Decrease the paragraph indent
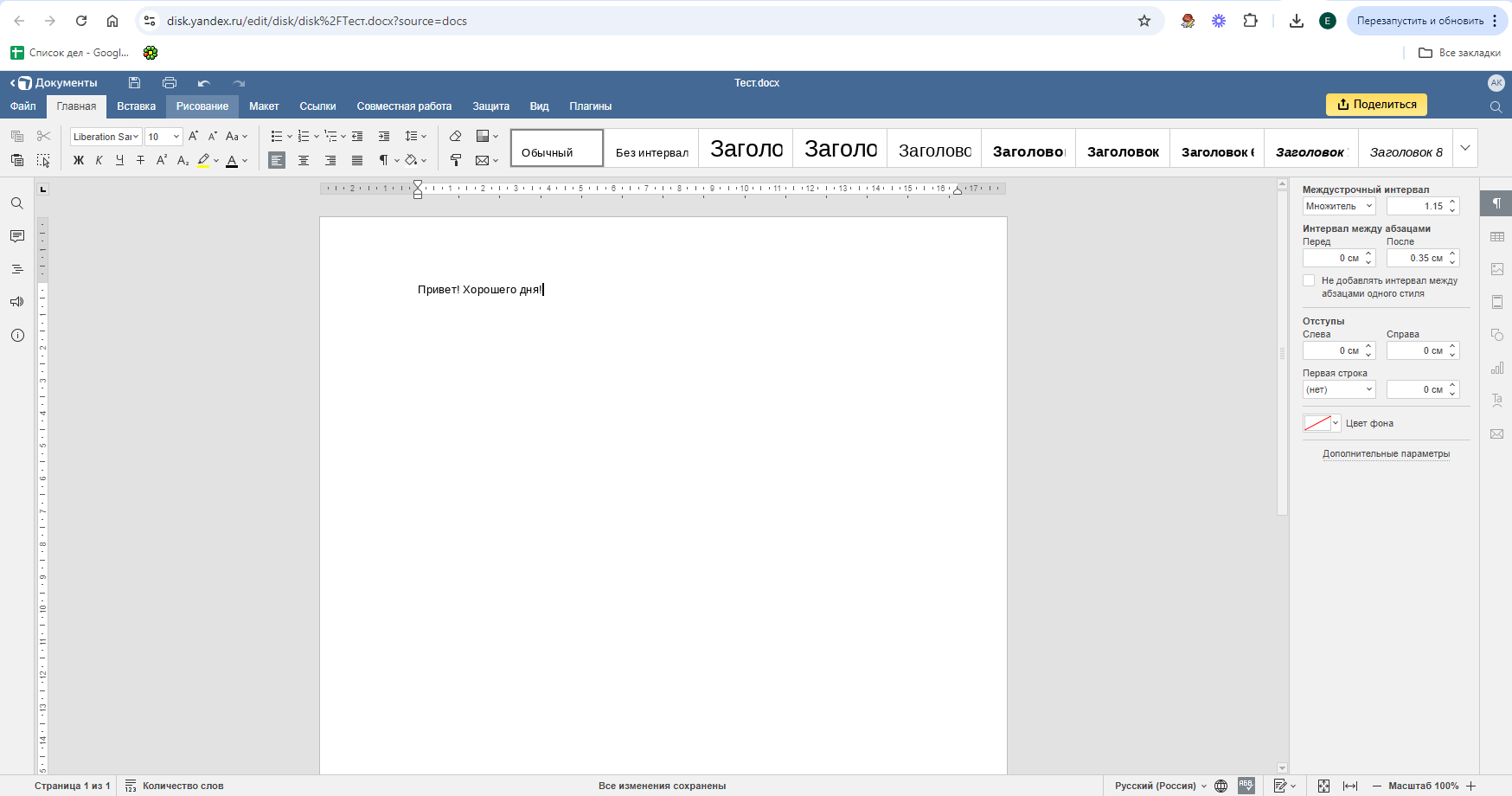 357,136
